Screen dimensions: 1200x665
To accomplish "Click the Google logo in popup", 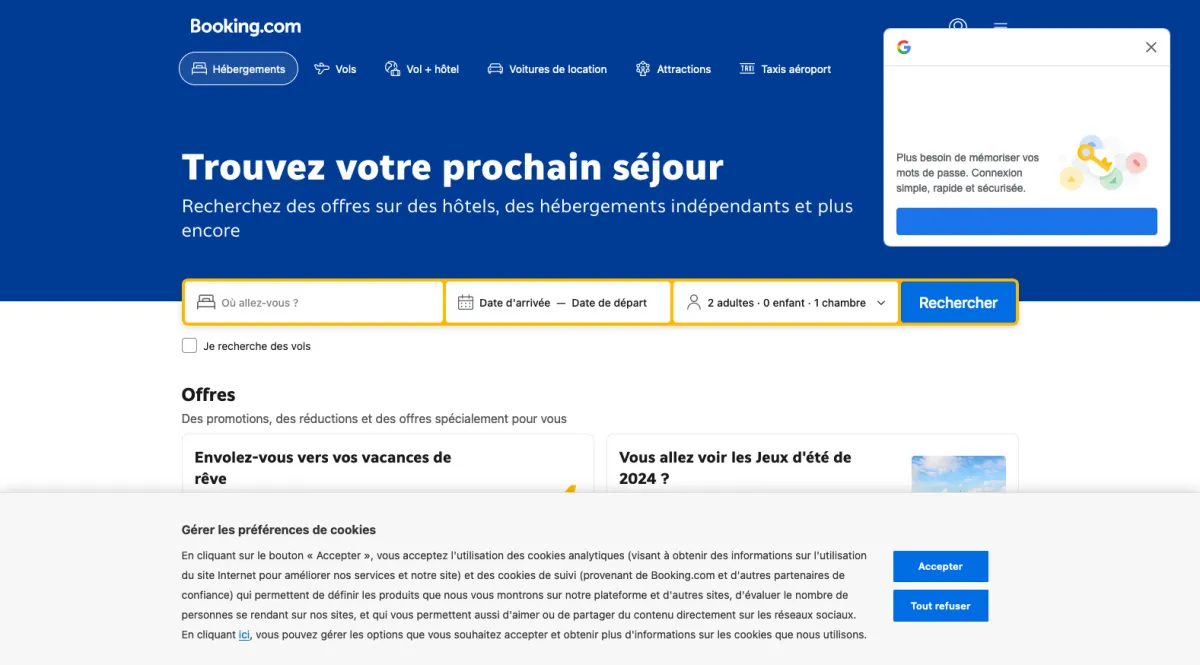I will tap(904, 47).
